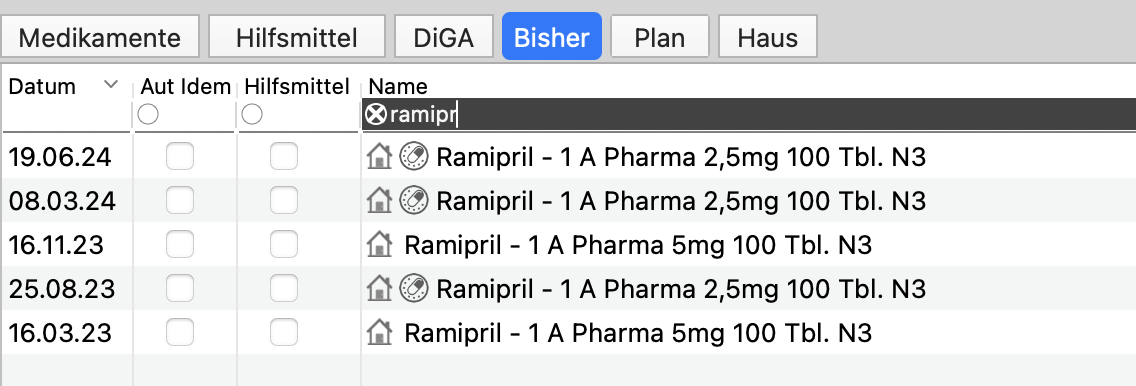Switch to the Medikamente tab

[100, 38]
